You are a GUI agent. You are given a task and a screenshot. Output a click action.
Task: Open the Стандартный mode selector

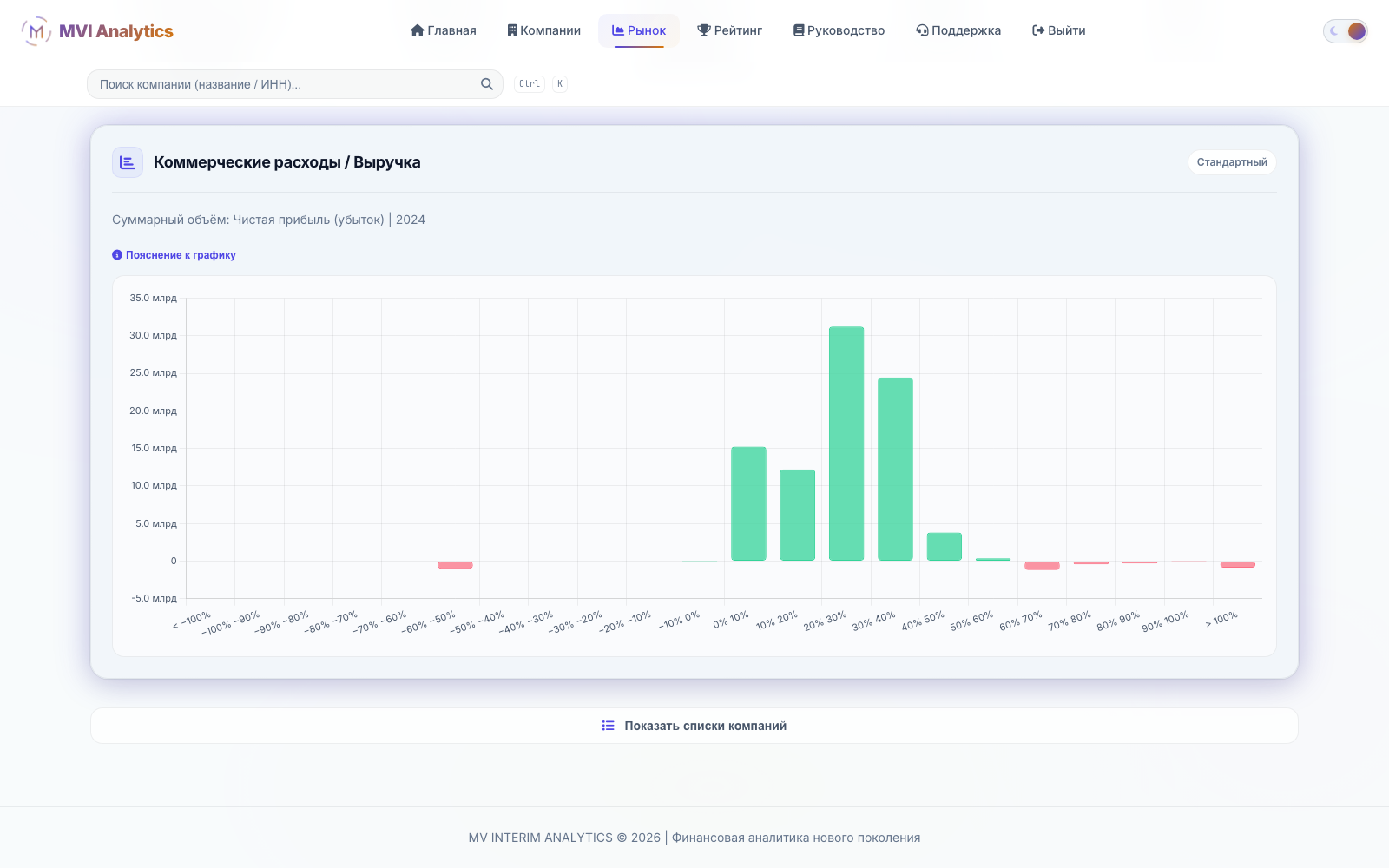pos(1232,162)
